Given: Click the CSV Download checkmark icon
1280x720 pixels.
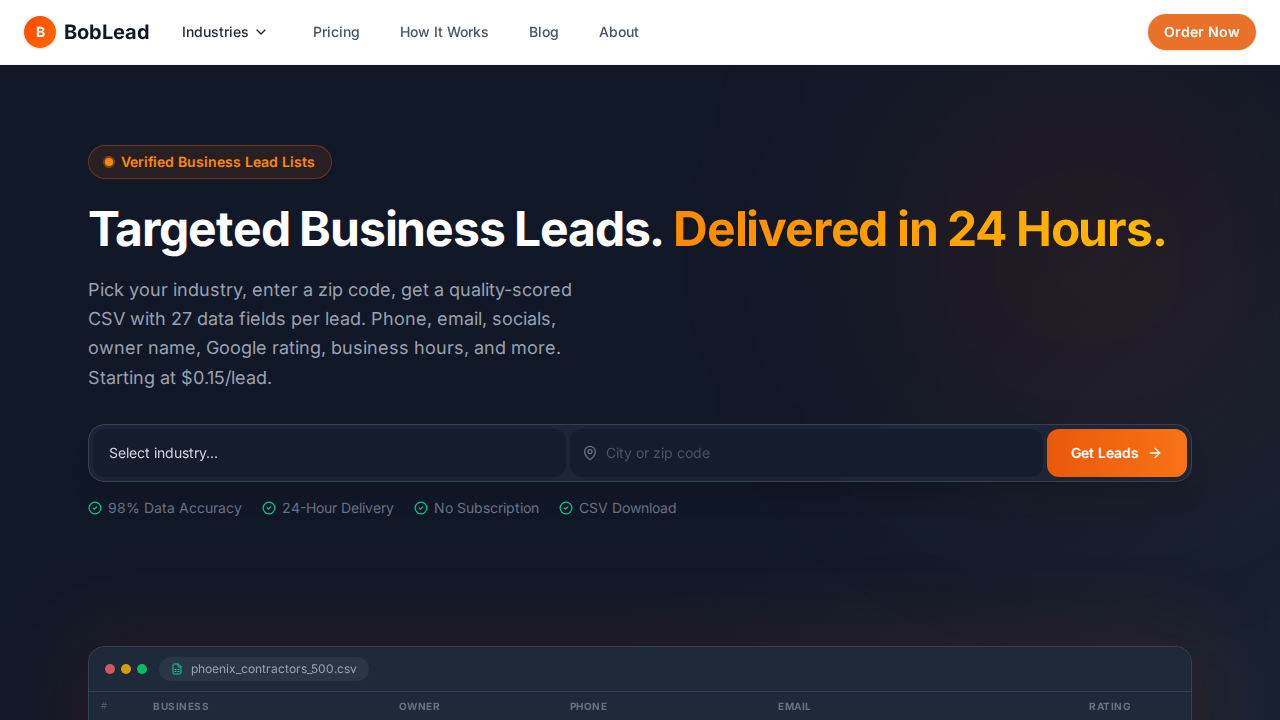Looking at the screenshot, I should coord(566,508).
